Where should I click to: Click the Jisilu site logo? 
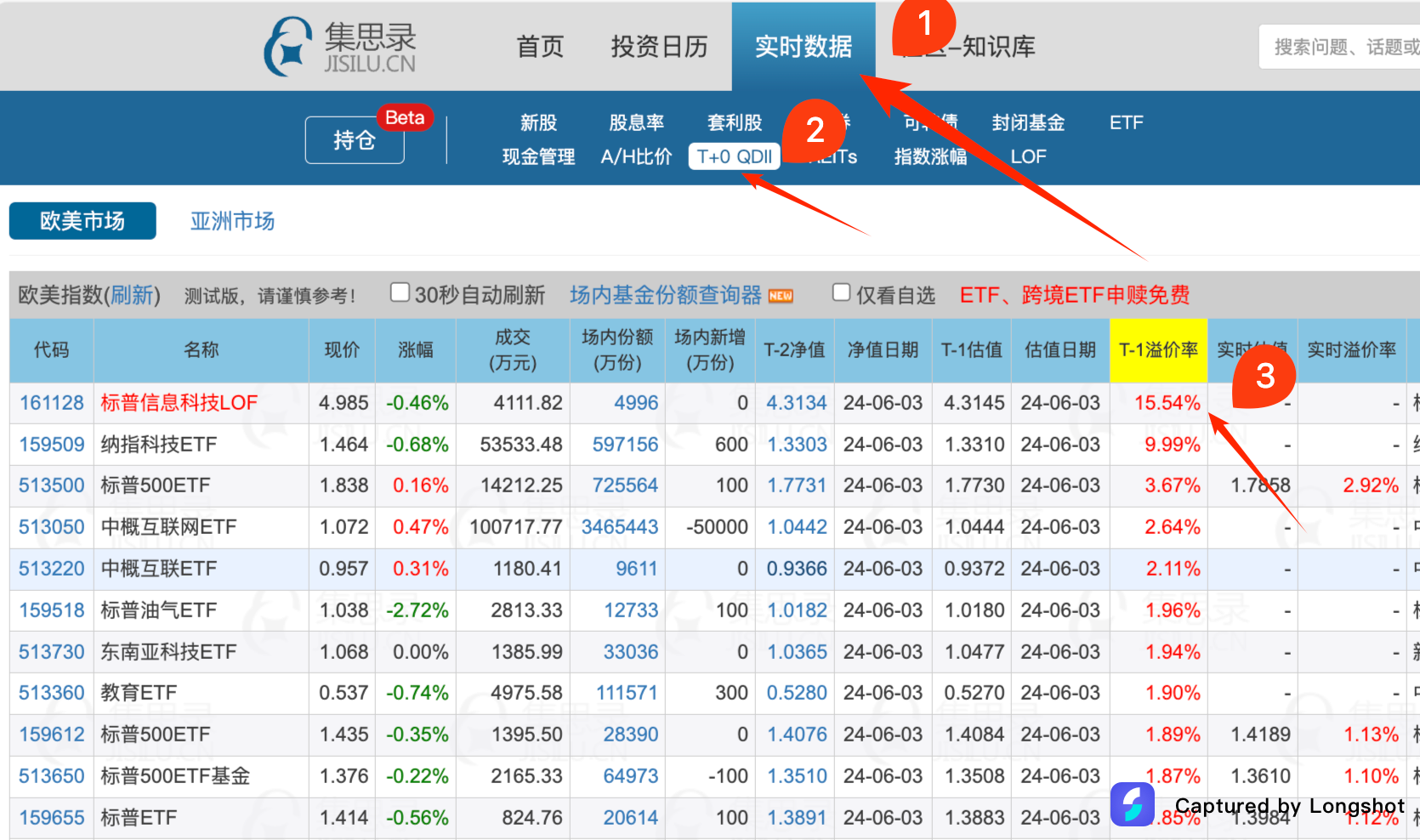[x=340, y=47]
